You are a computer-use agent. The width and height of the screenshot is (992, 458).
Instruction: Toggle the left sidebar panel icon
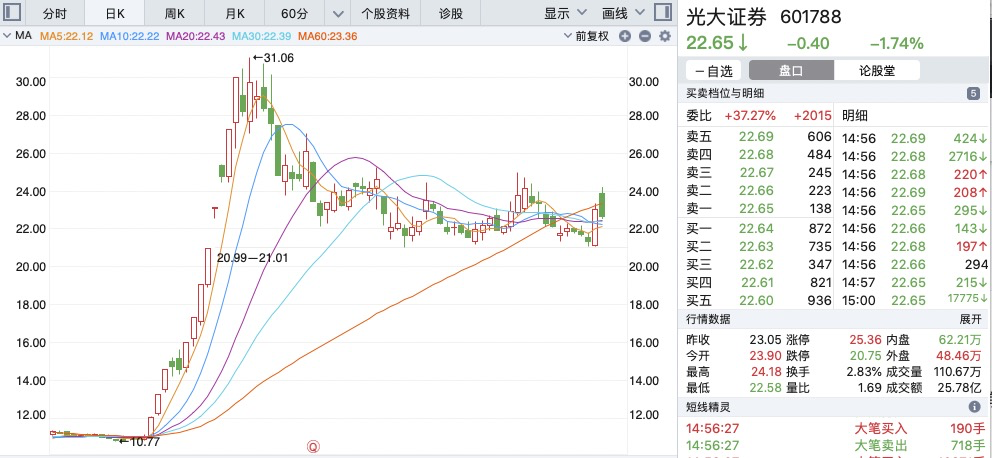tap(12, 12)
